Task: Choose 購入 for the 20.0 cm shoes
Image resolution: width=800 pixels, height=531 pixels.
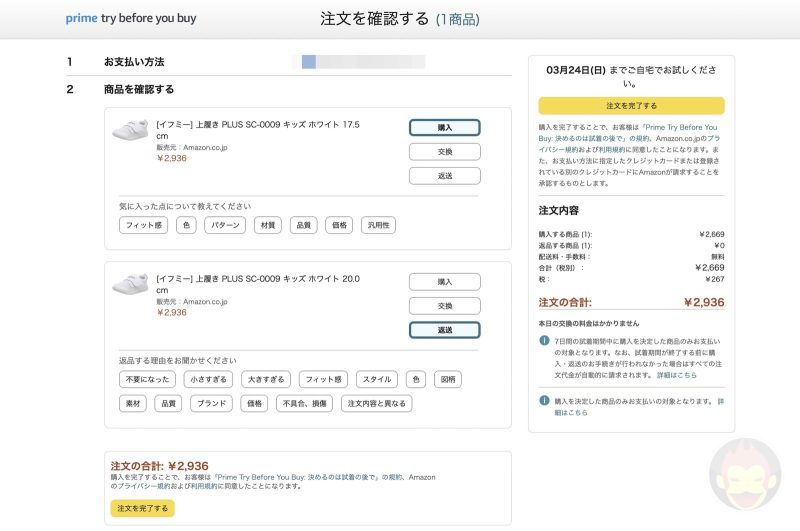Action: click(444, 282)
